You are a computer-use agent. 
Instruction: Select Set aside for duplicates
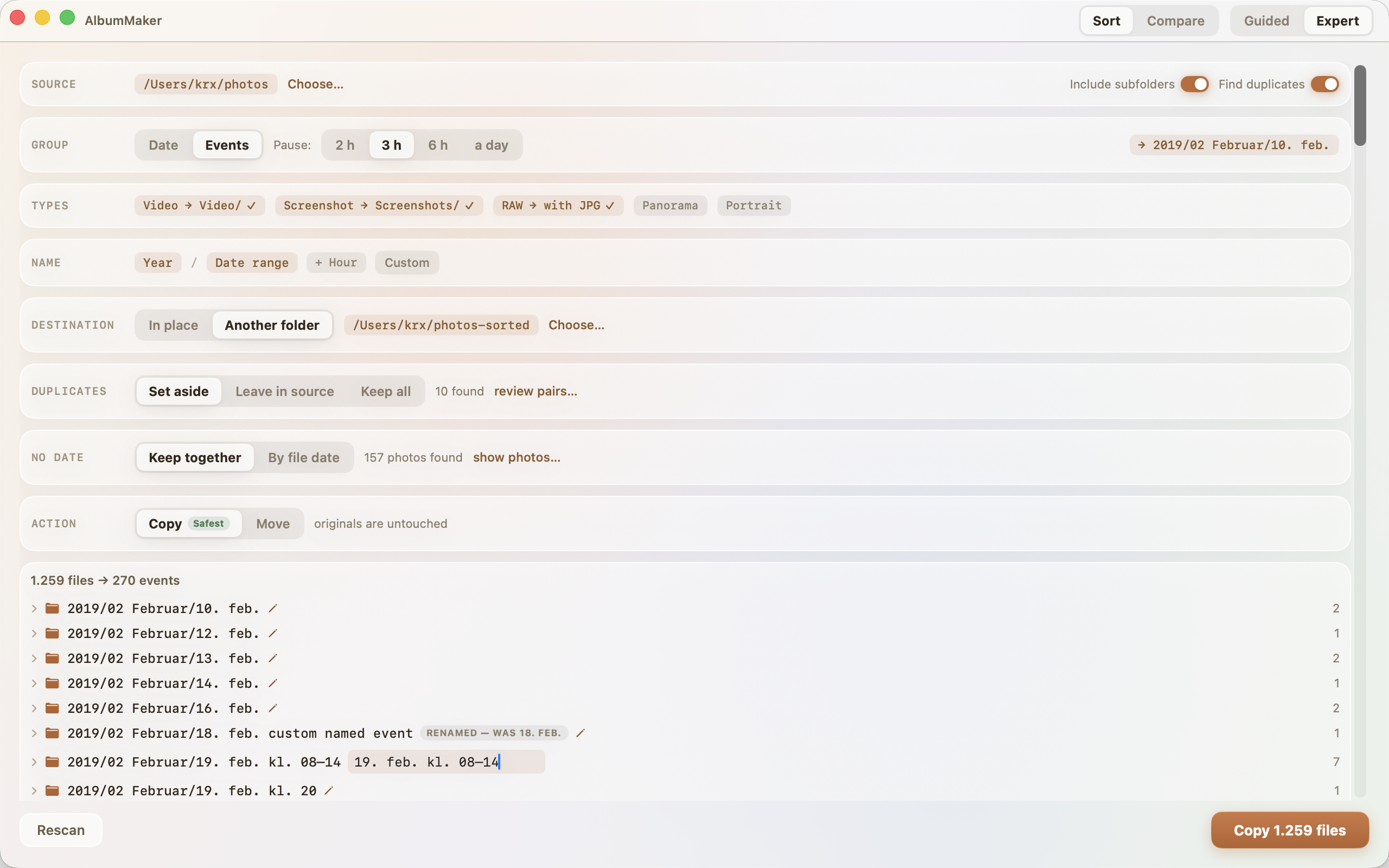tap(179, 391)
